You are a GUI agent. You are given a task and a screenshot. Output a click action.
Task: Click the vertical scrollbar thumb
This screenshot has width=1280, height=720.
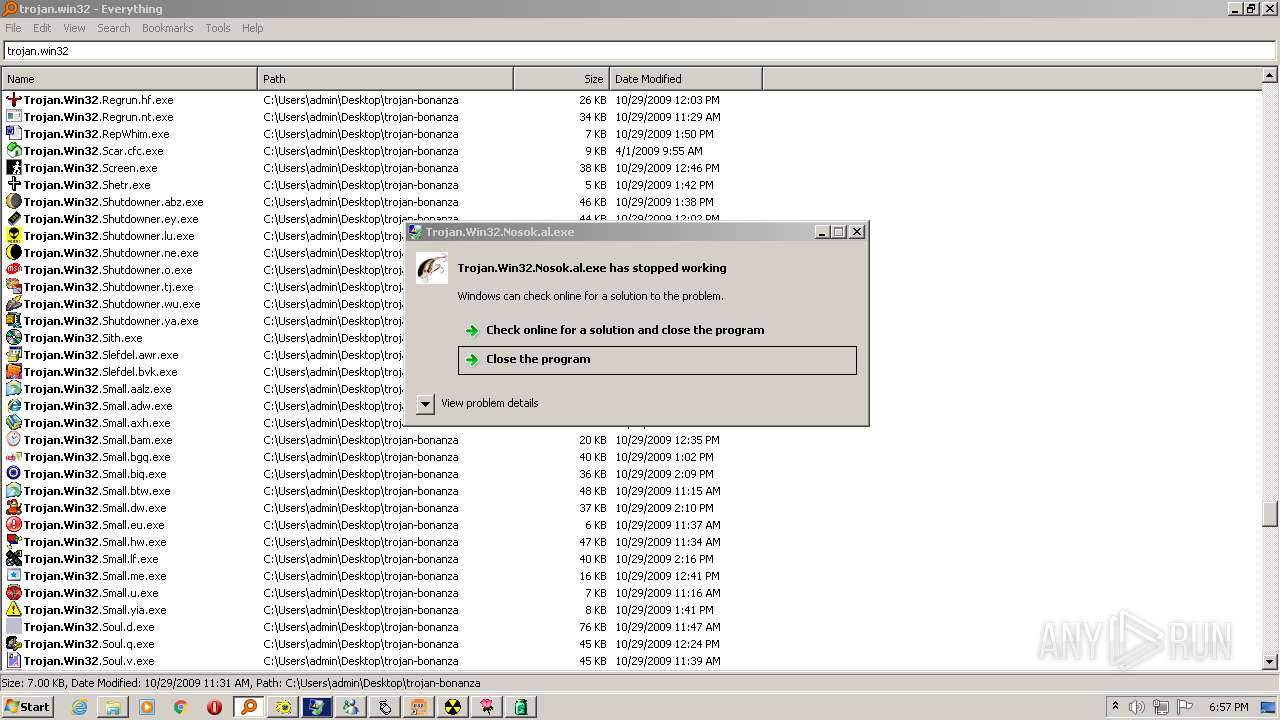tap(1270, 513)
